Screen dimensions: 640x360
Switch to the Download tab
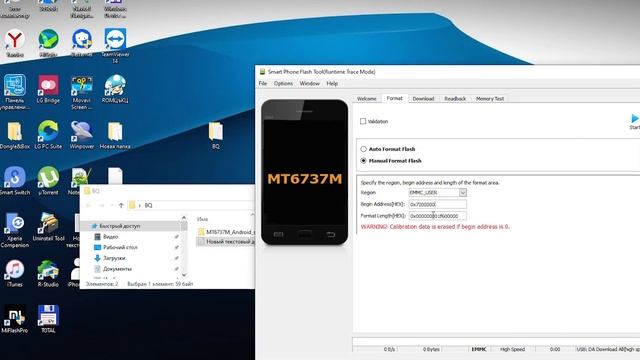tap(423, 99)
